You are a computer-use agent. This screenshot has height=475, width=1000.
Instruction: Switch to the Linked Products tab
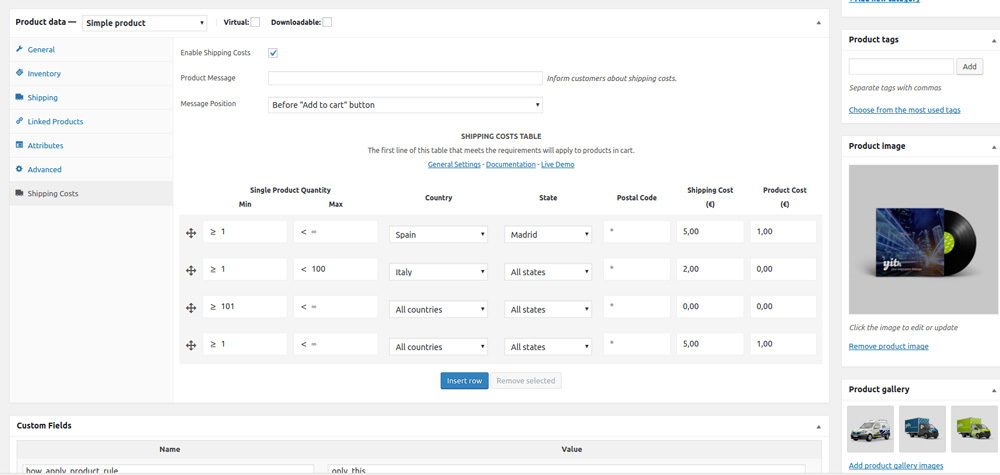click(55, 122)
